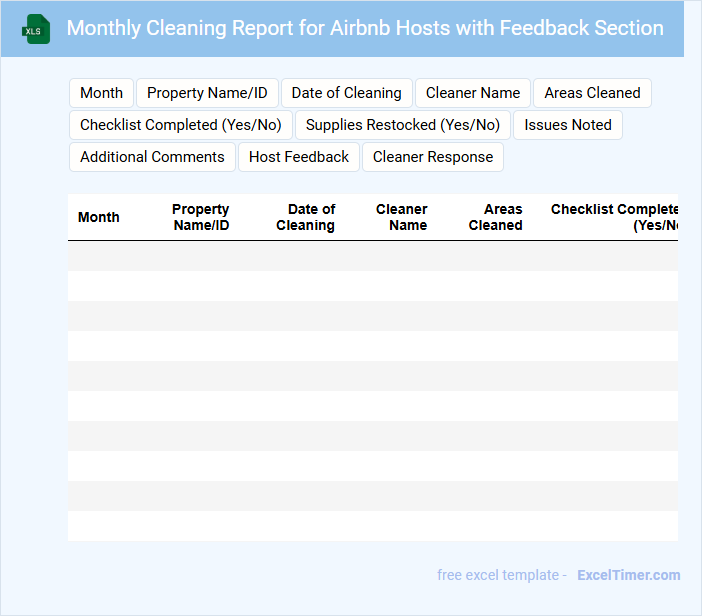Viewport: 702px width, 616px height.
Task: Click the report title in the header
Action: coord(365,28)
